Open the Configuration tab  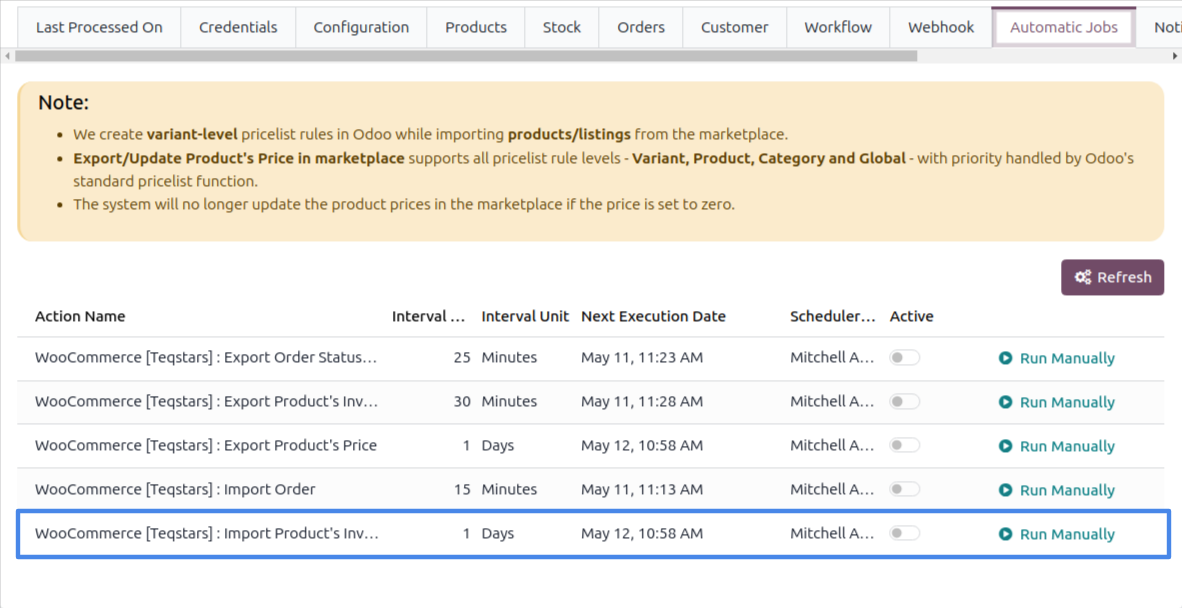tap(361, 27)
